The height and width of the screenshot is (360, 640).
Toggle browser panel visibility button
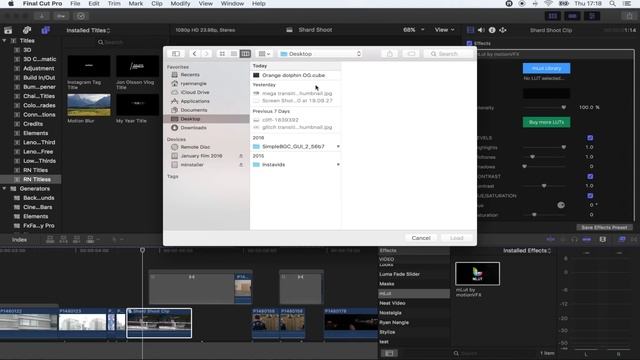[x=553, y=16]
